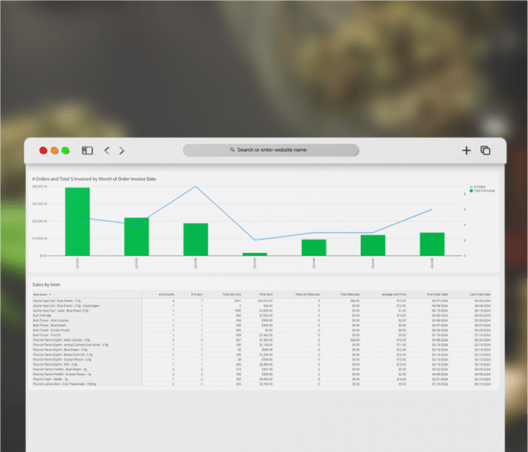Toggle the Total $ Invoiced legend entry

(x=482, y=191)
